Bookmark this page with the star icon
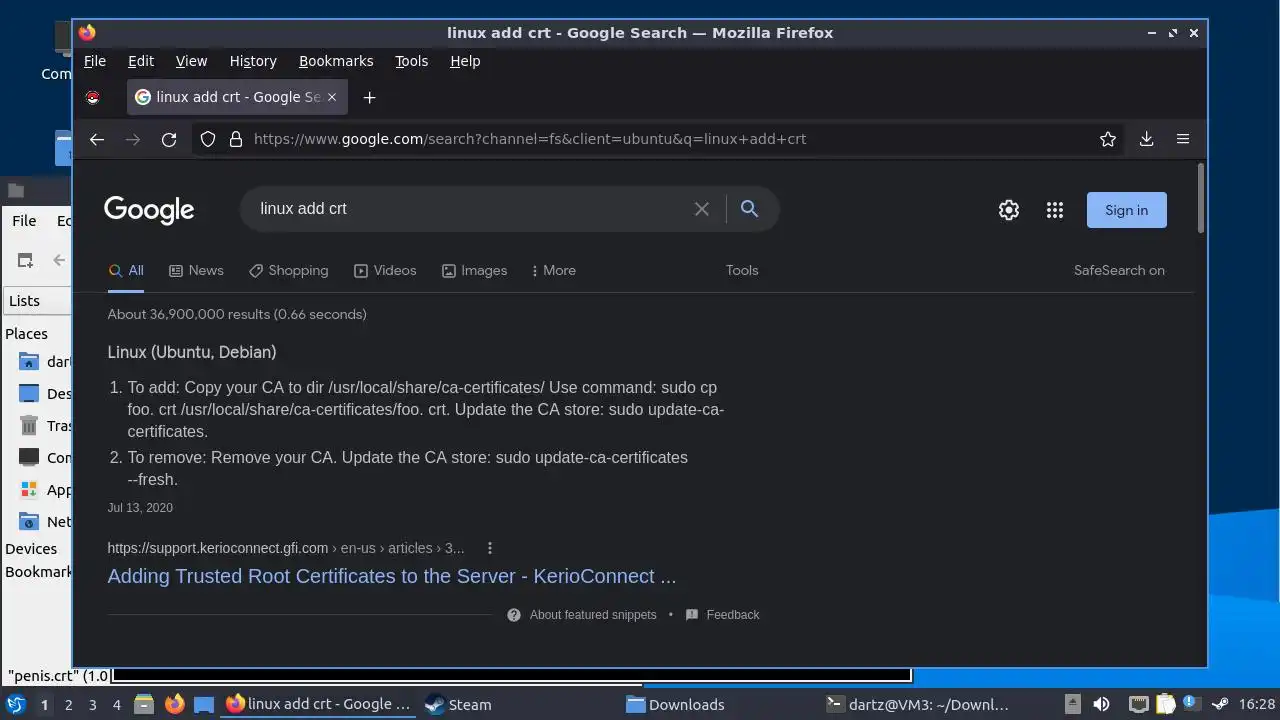This screenshot has width=1280, height=720. pos(1108,139)
